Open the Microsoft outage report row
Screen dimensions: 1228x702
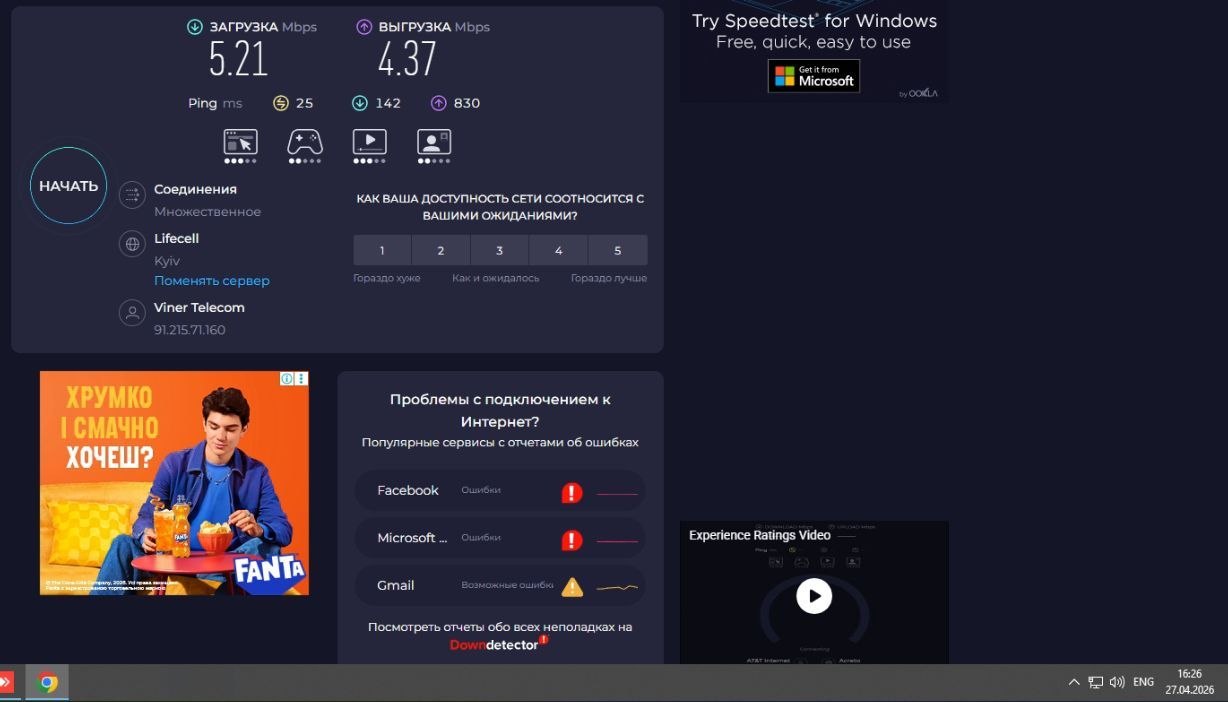pyautogui.click(x=500, y=538)
